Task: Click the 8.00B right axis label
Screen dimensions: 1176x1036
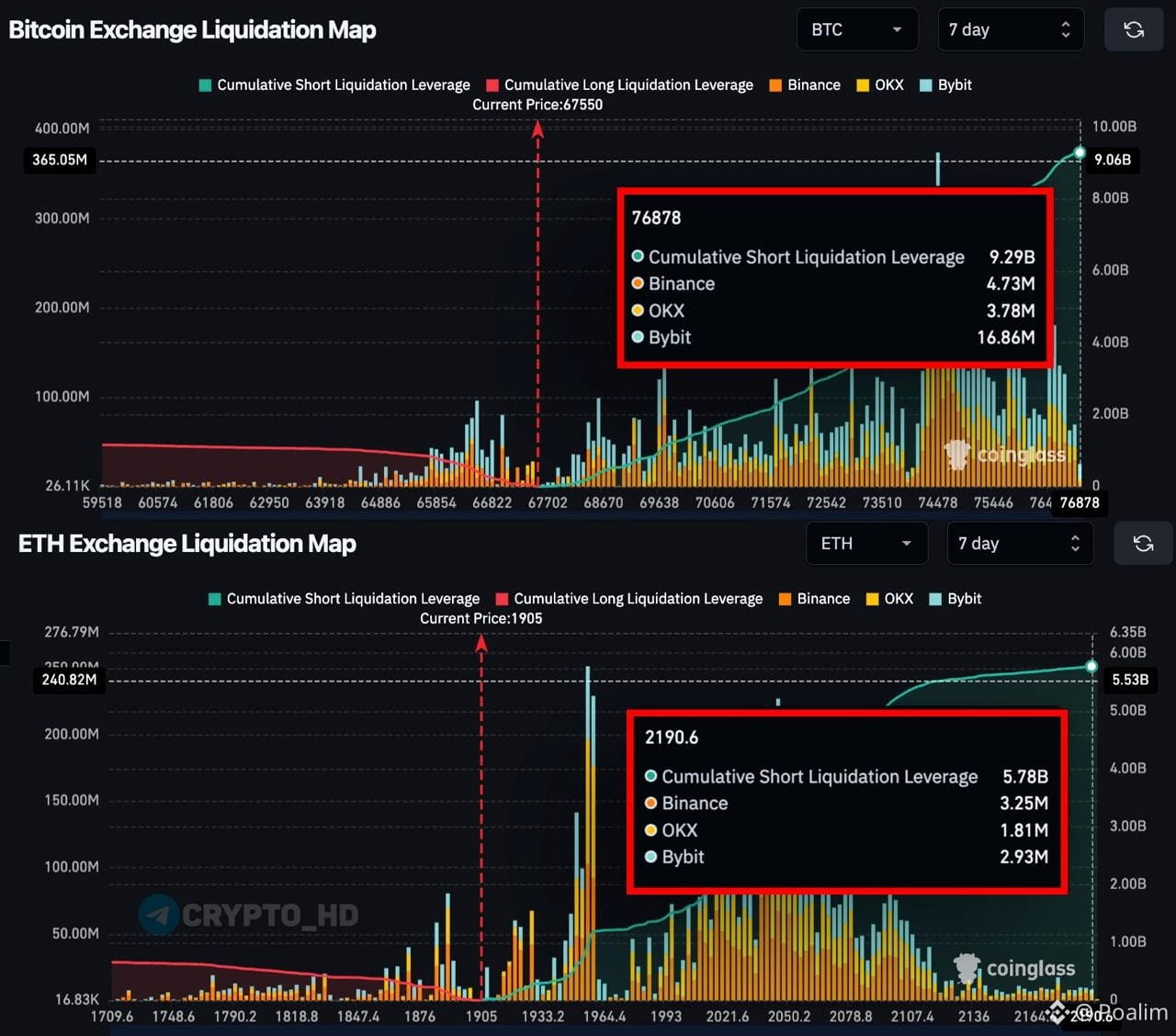Action: (x=1111, y=197)
